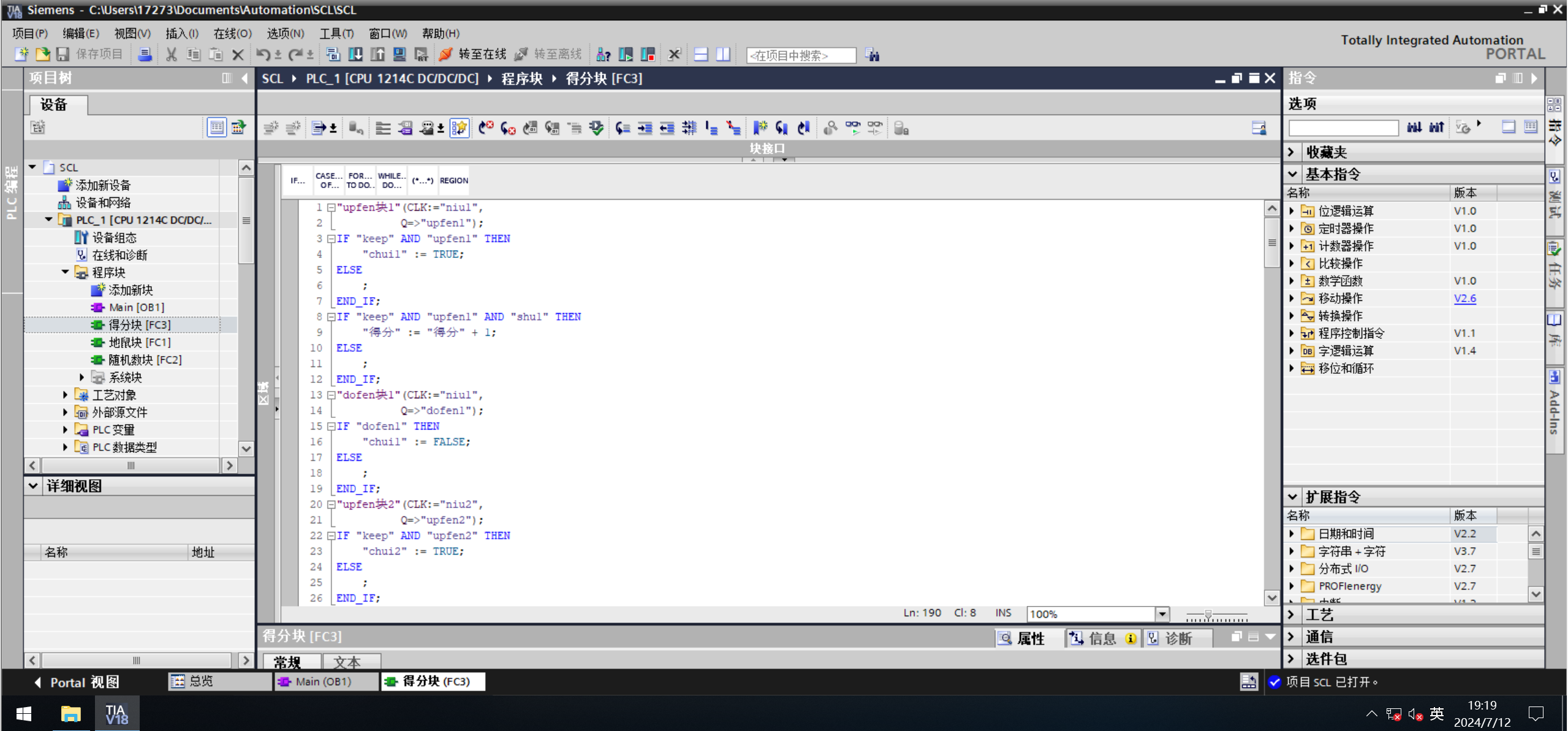Toggle the favorites star button in editor toolbar
Viewport: 1568px width, 731px height.
click(459, 128)
